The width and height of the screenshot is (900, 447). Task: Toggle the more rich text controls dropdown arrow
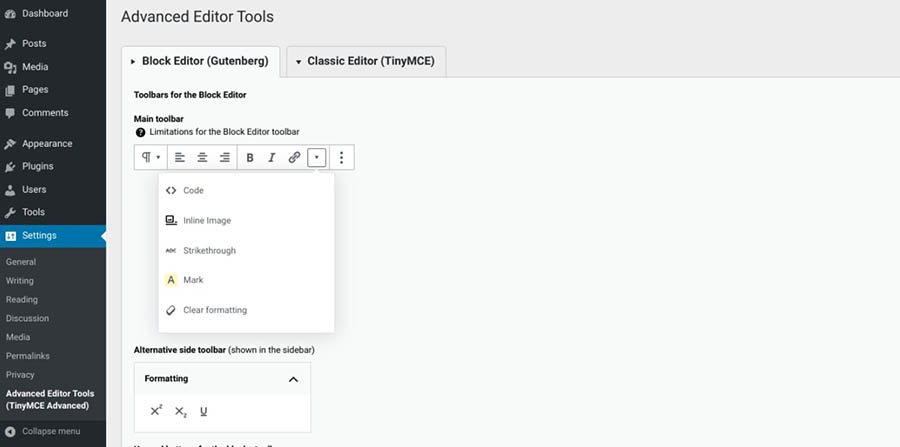[x=317, y=158]
